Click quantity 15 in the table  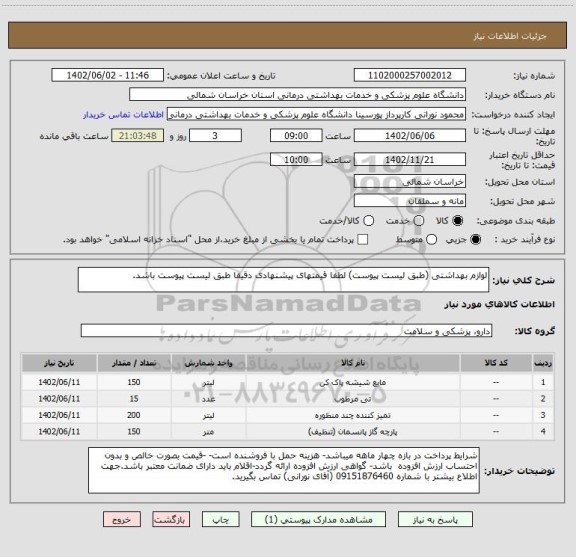click(x=134, y=399)
